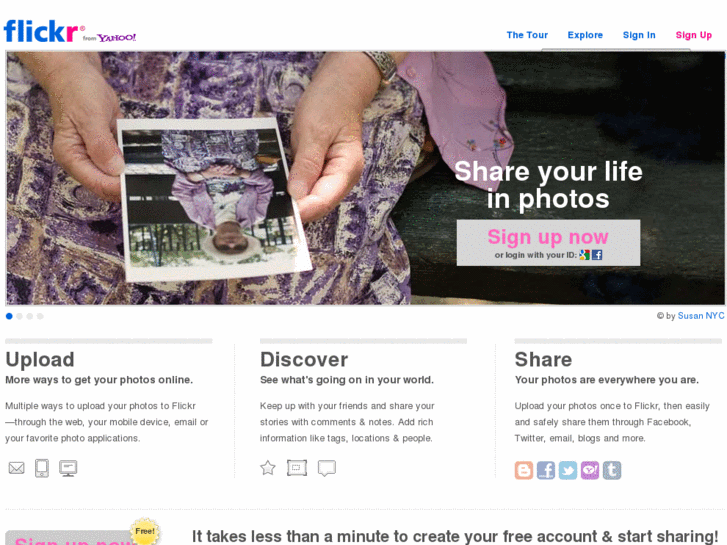This screenshot has width=727, height=545.
Task: Log in with Google ID icon
Action: pyautogui.click(x=584, y=255)
